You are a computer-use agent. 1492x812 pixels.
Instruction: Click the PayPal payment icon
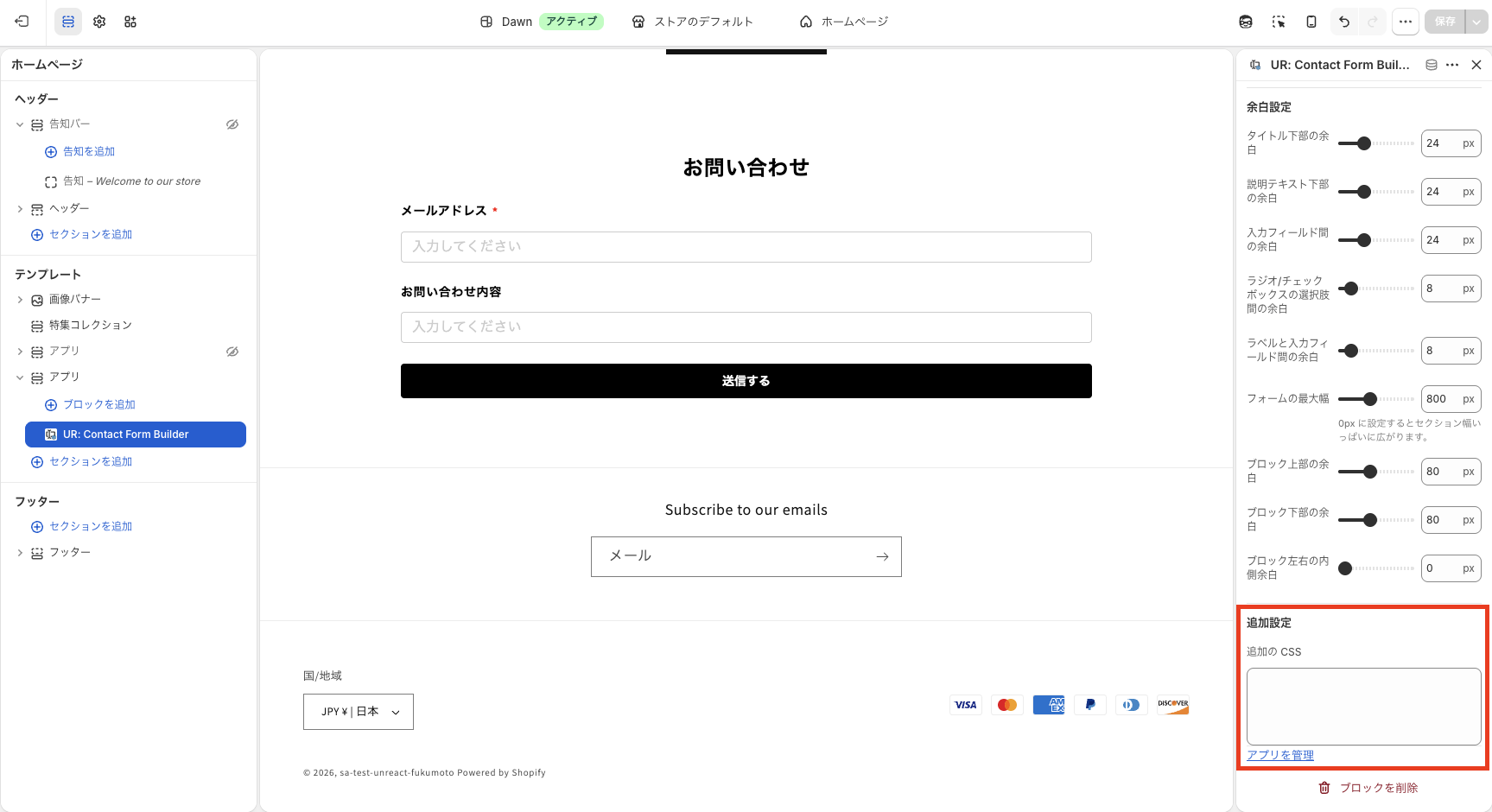click(1090, 705)
